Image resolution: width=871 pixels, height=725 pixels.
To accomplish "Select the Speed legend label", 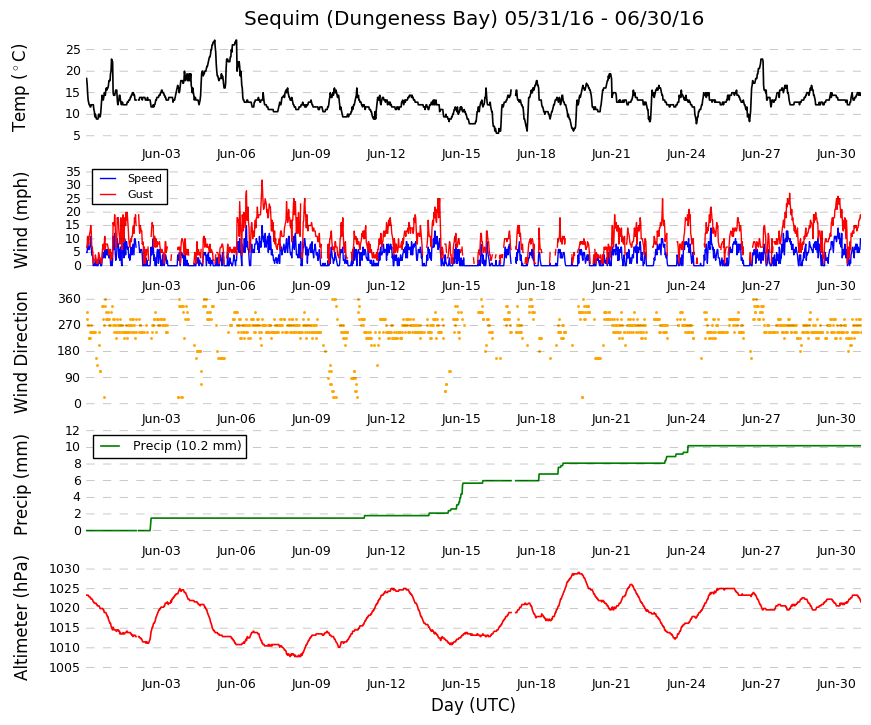I will coord(144,178).
